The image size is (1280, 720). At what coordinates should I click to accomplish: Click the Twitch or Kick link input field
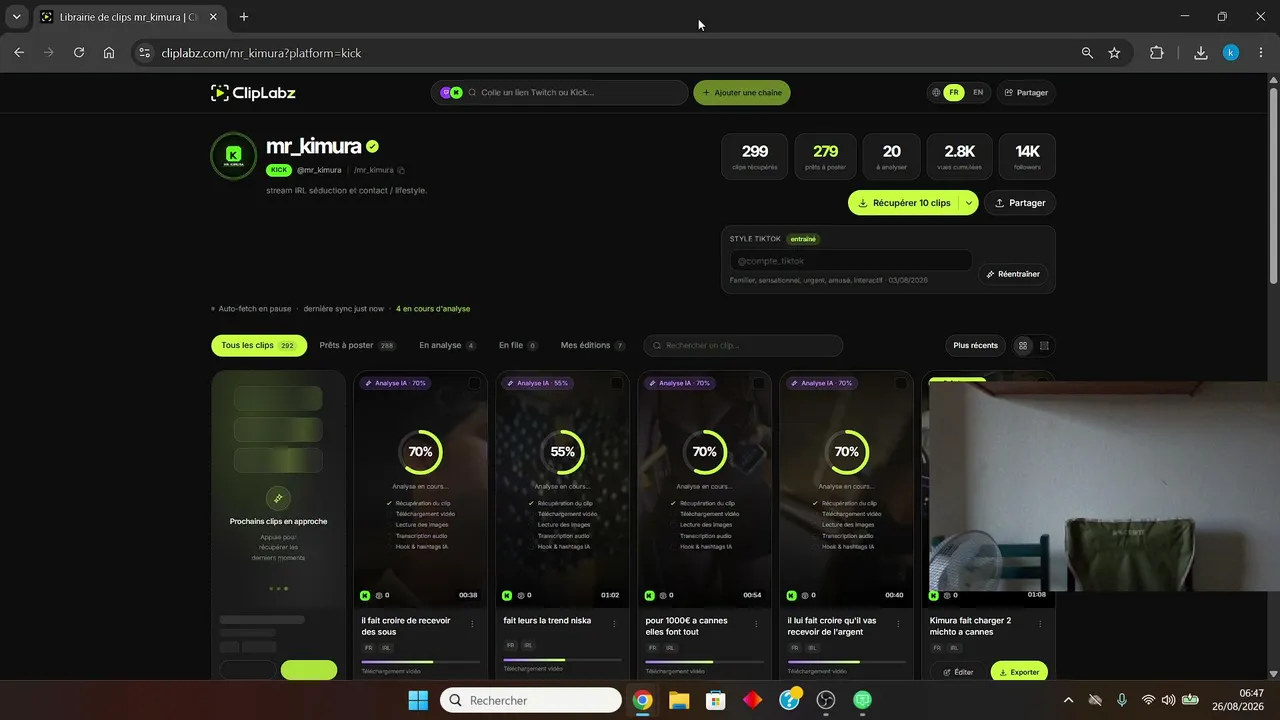click(x=560, y=93)
